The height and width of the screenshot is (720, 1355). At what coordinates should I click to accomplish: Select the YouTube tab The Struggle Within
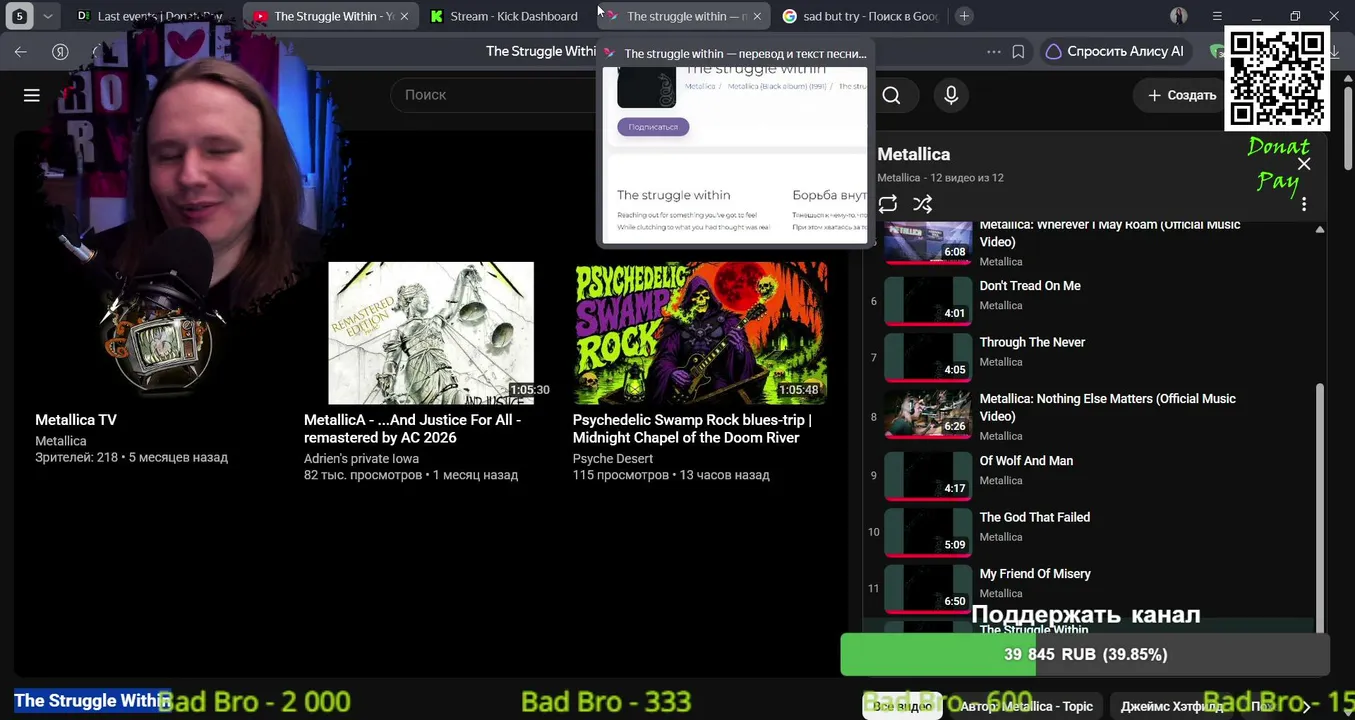[x=325, y=16]
